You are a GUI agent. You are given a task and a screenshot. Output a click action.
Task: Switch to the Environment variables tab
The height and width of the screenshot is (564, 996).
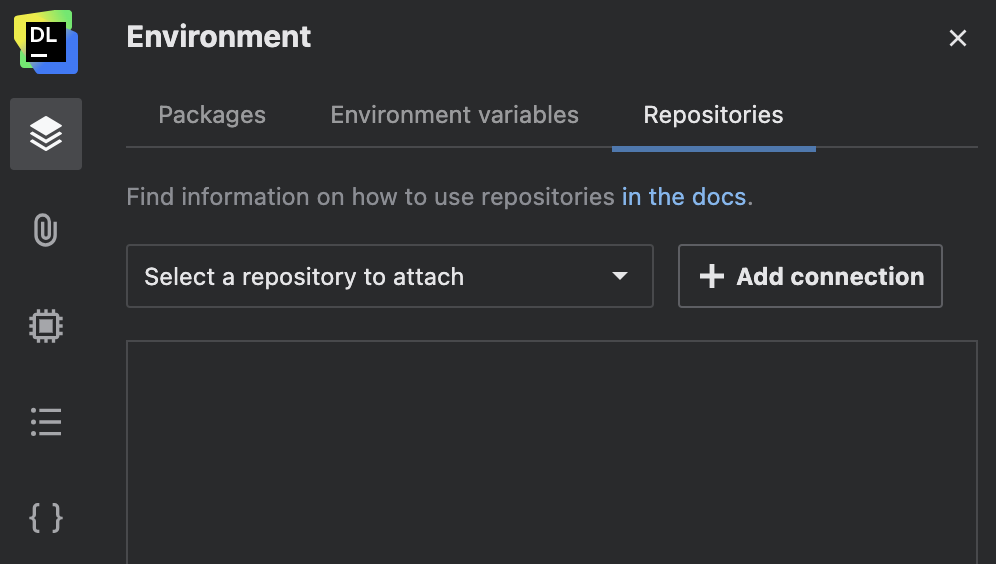454,115
